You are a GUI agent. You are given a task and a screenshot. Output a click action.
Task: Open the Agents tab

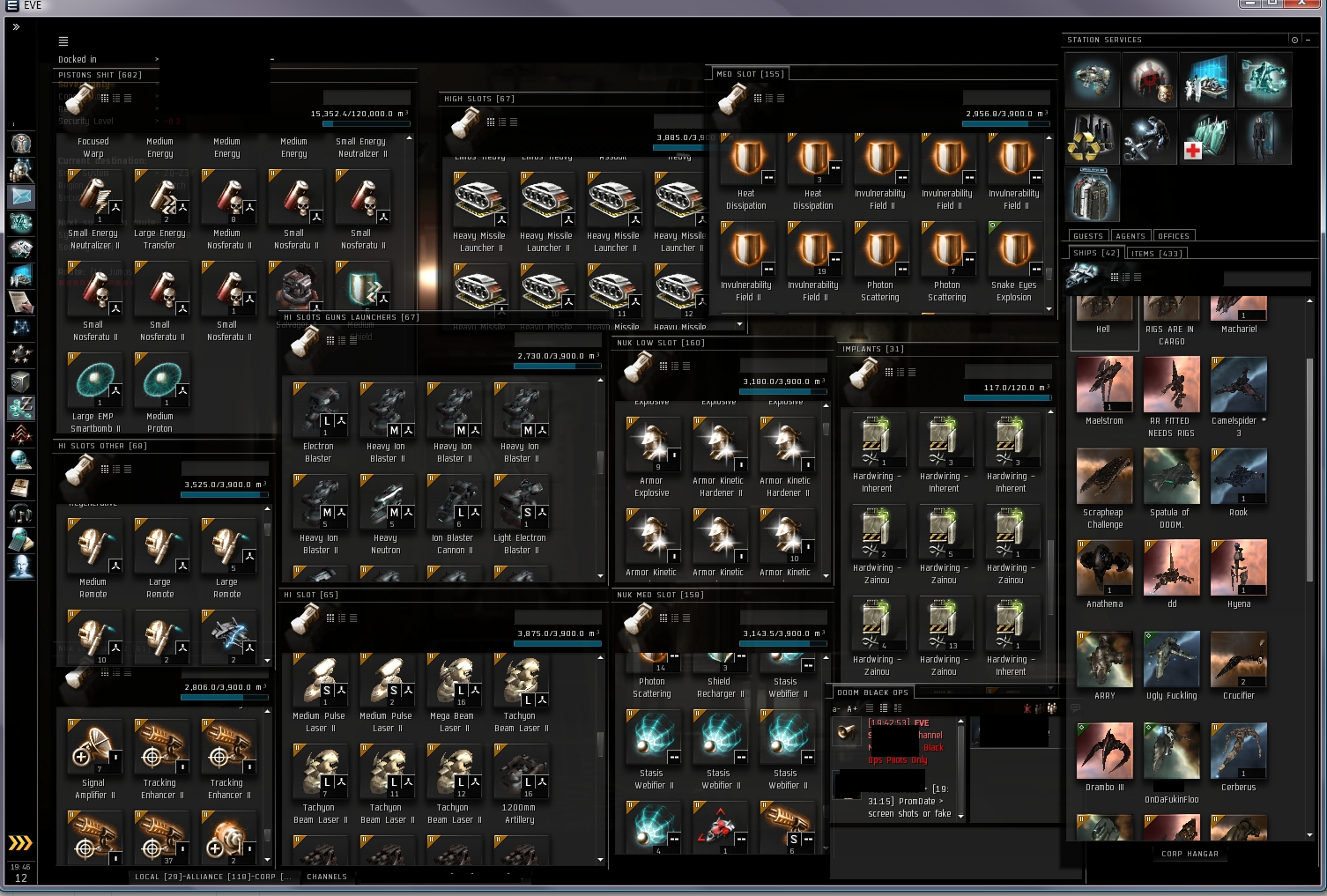(1131, 236)
